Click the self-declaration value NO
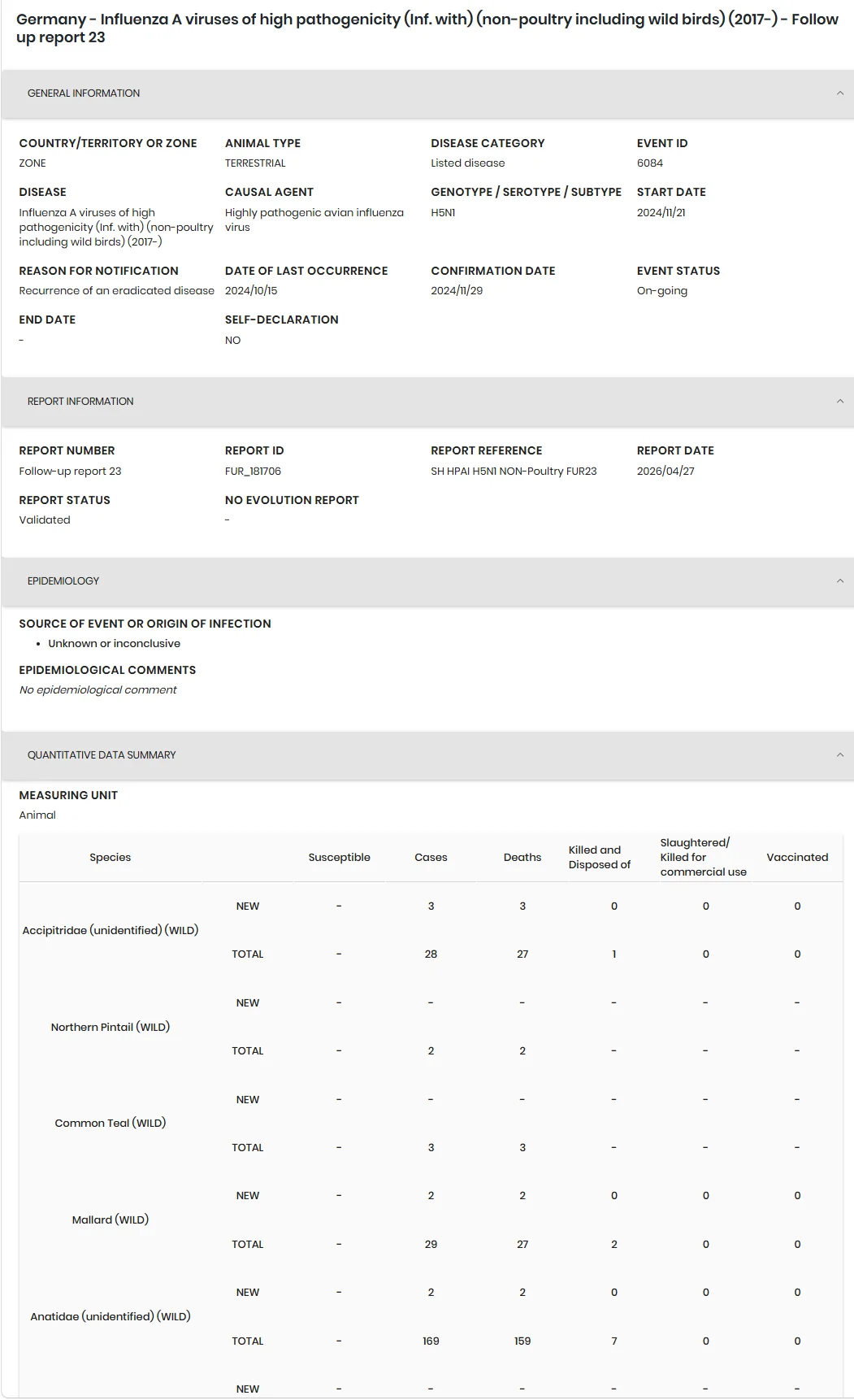854x1400 pixels. (x=233, y=341)
